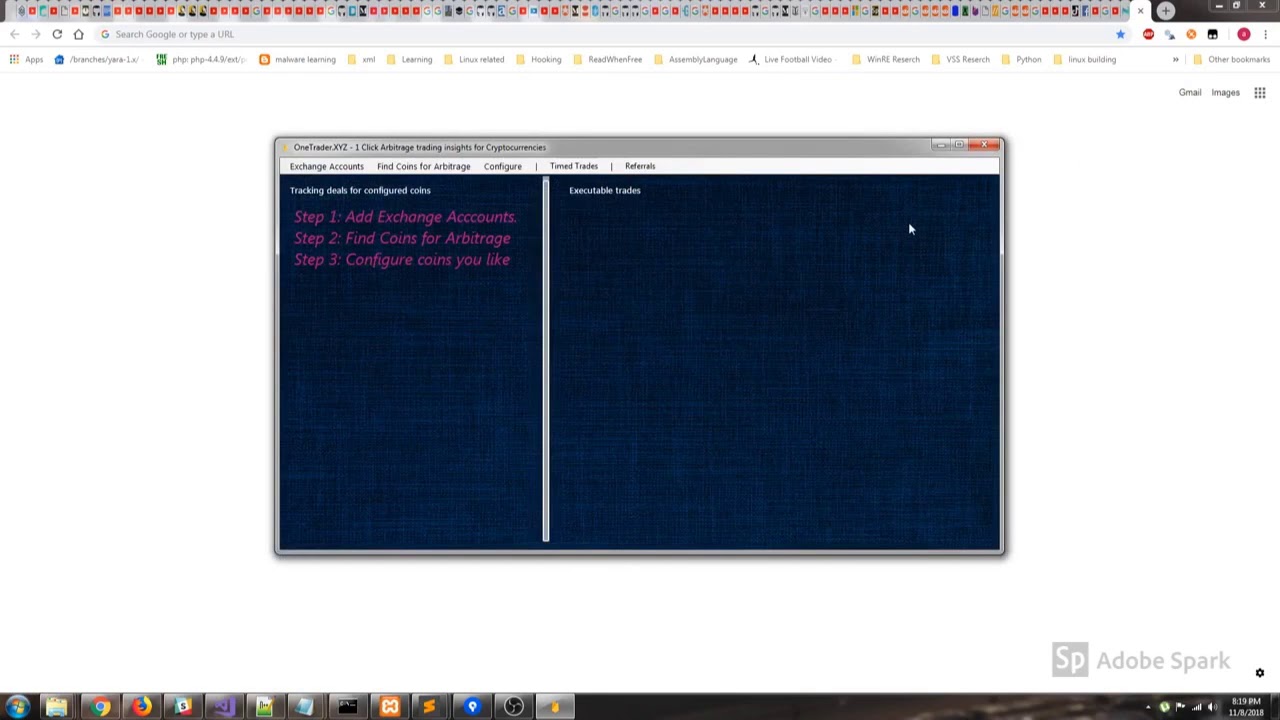Screen dimensions: 1280x720
Task: Close the active Chrome tab
Action: pos(1140,11)
